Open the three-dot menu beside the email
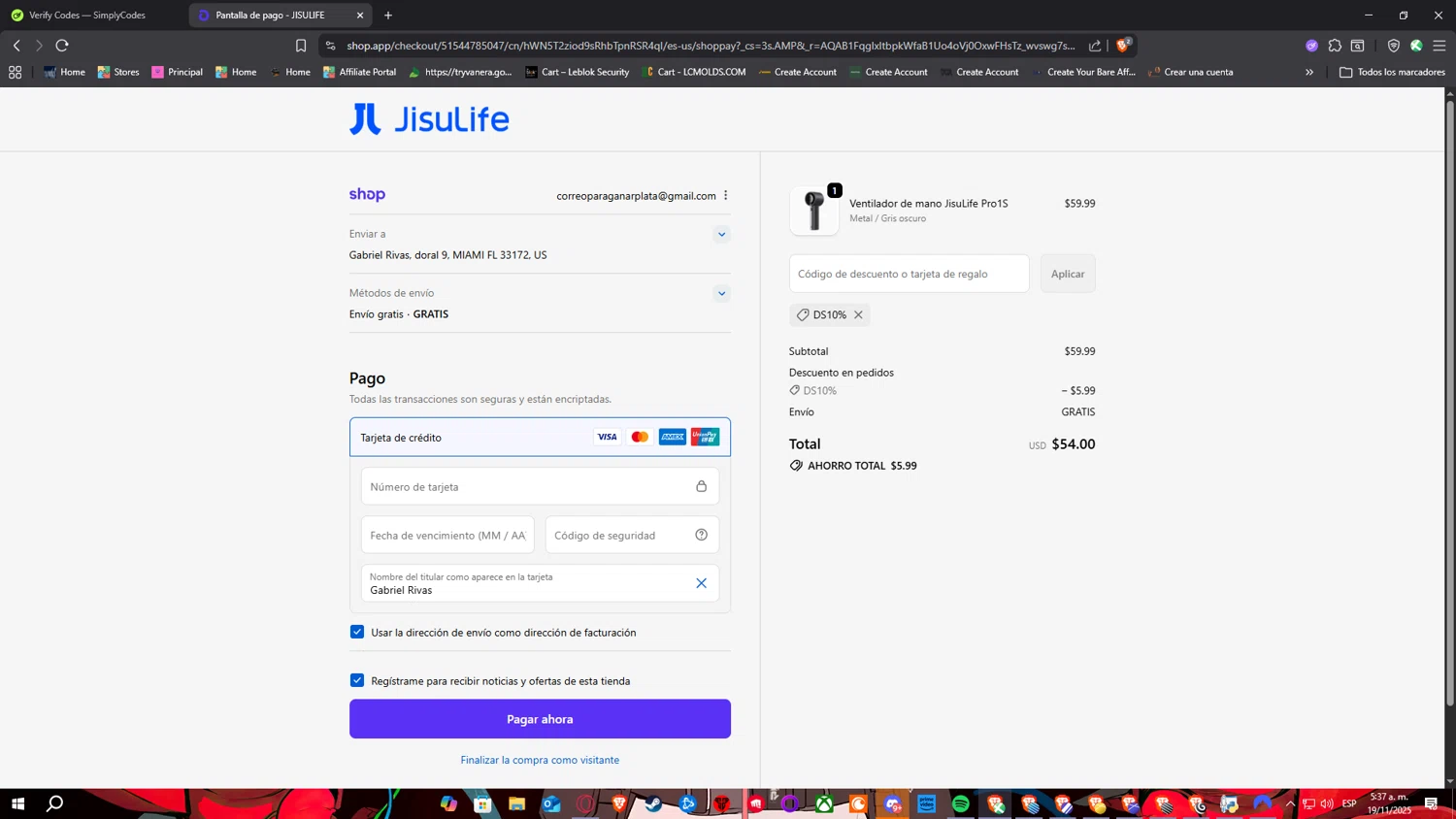1456x819 pixels. pyautogui.click(x=725, y=195)
